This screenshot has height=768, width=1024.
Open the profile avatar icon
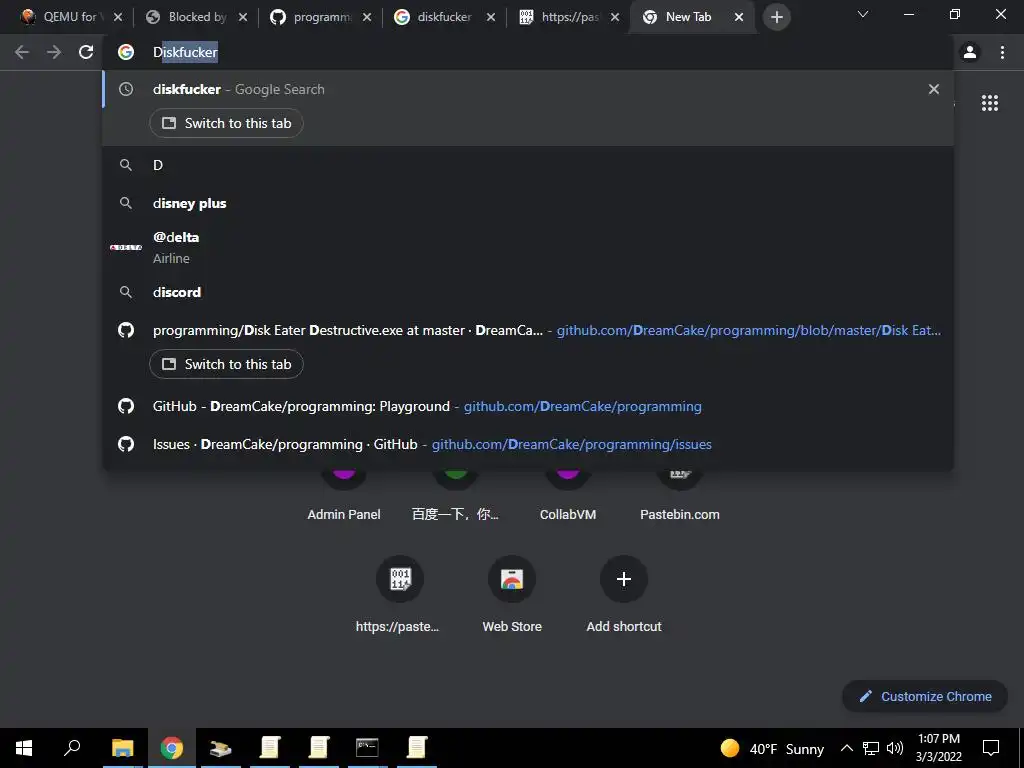pyautogui.click(x=970, y=52)
